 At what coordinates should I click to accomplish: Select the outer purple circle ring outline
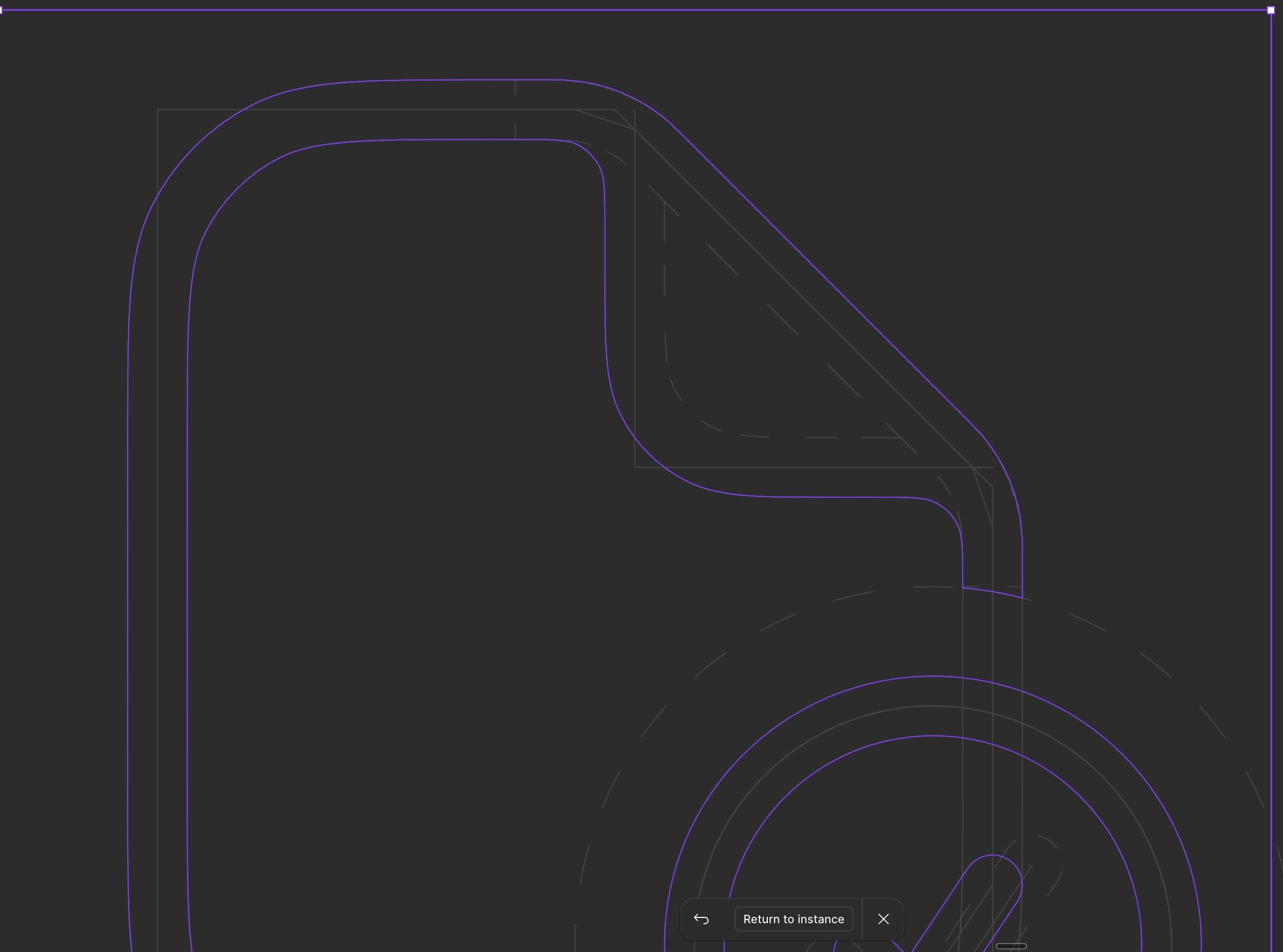[x=932, y=676]
